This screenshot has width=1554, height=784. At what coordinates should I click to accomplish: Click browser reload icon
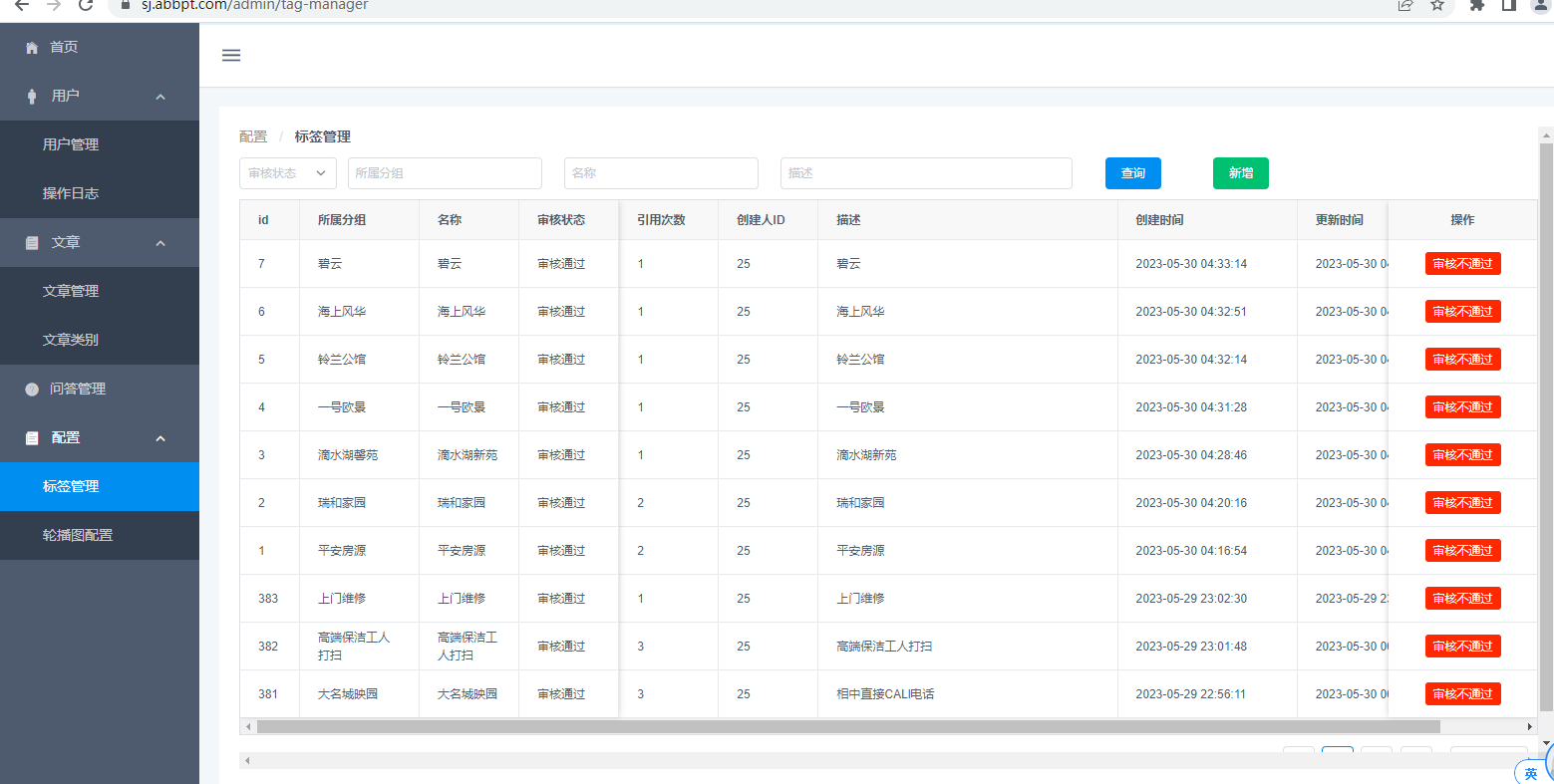[86, 5]
